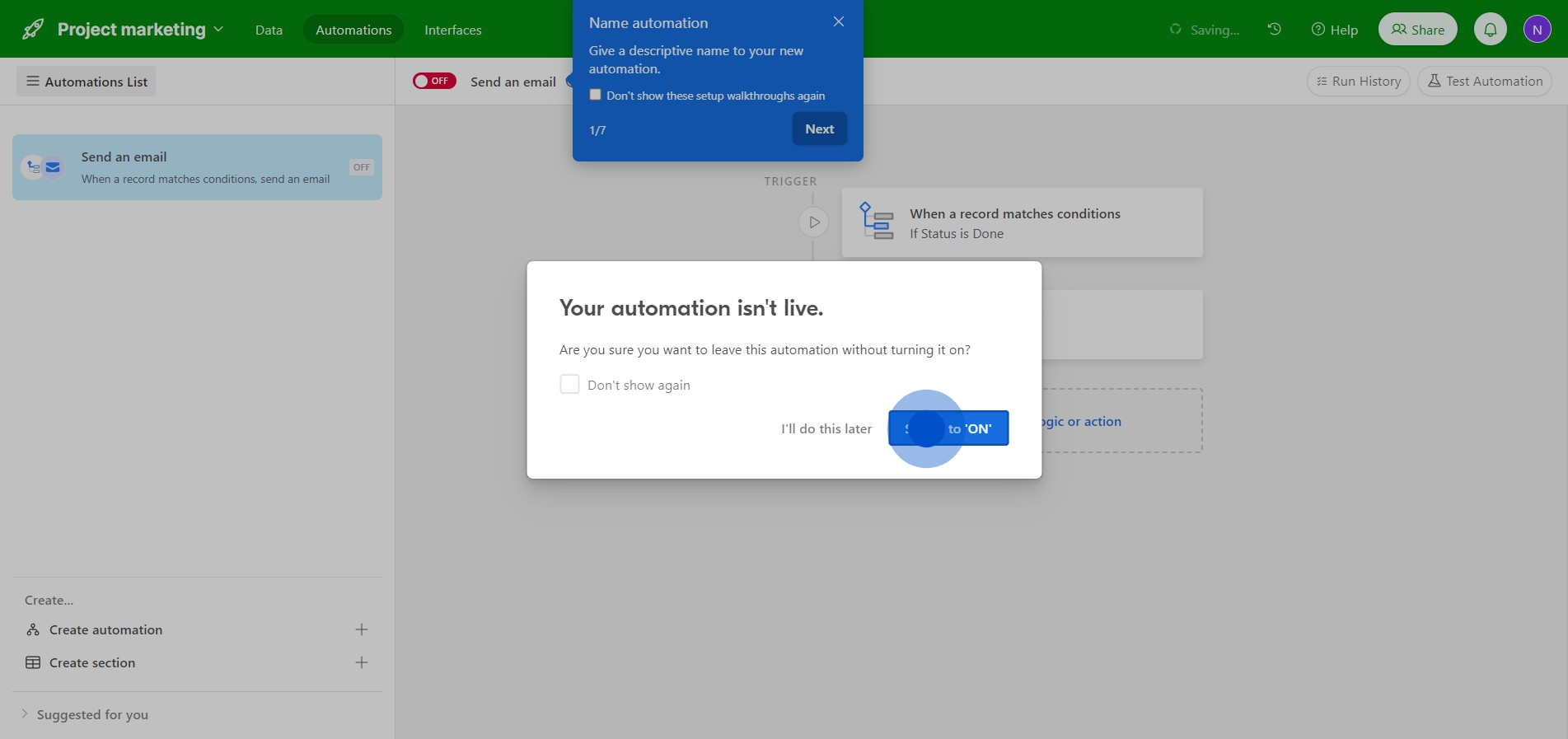Open notifications bell icon

[x=1490, y=30]
